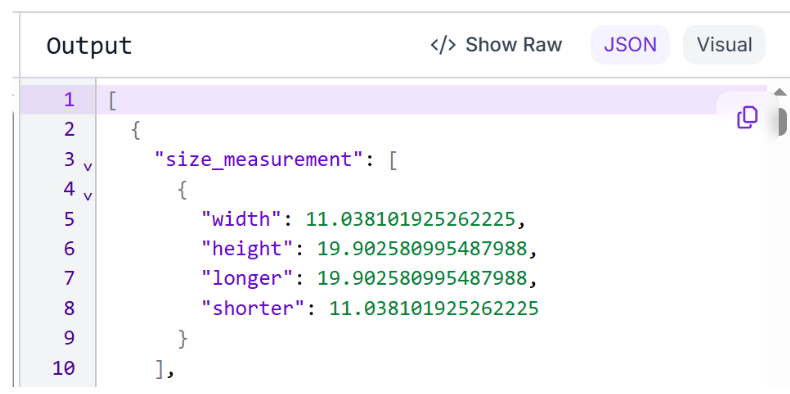Click the scrollbar up arrow
Image resolution: width=790 pixels, height=394 pixels.
click(x=780, y=93)
